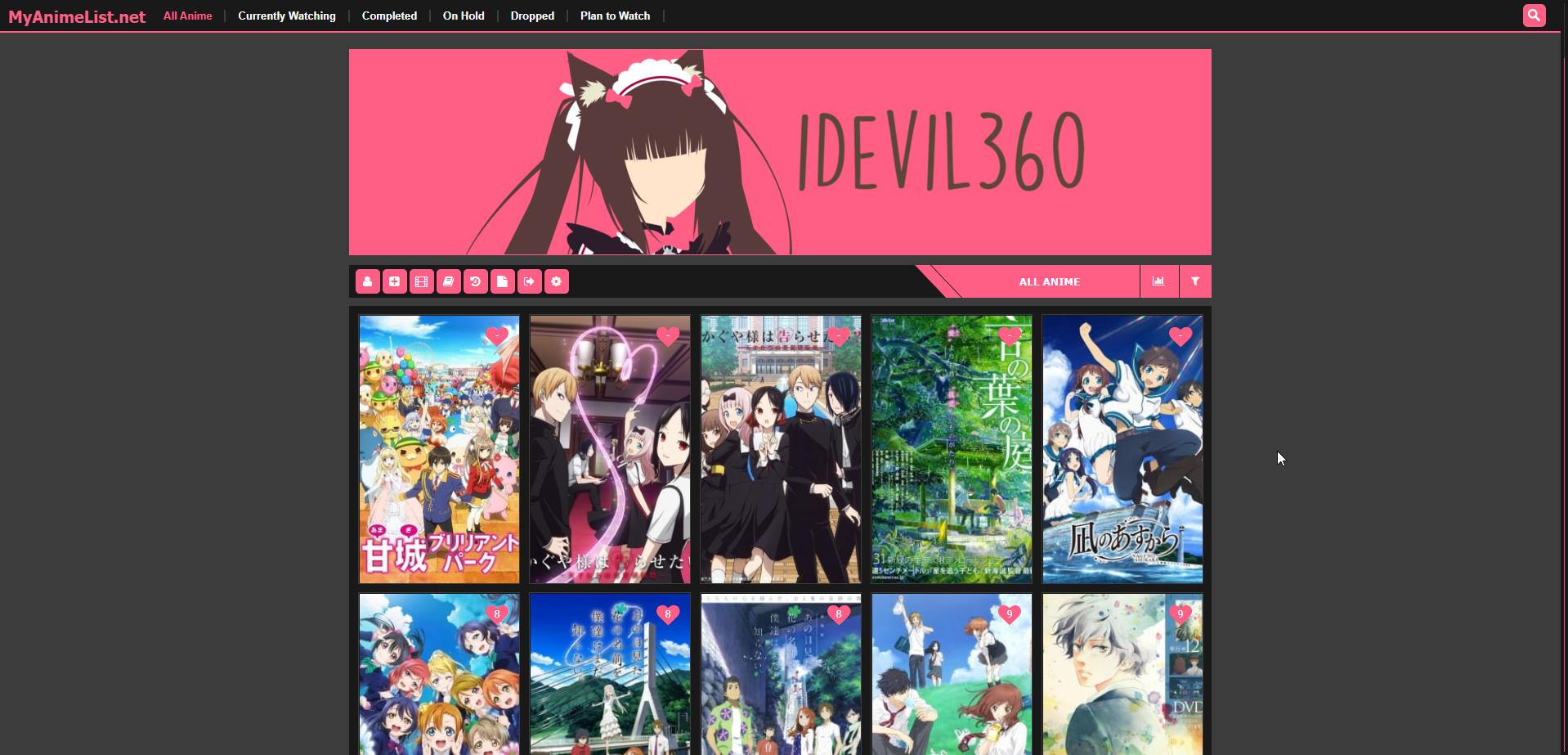Open list settings gear icon
Screen dimensions: 1568x755
coord(556,281)
